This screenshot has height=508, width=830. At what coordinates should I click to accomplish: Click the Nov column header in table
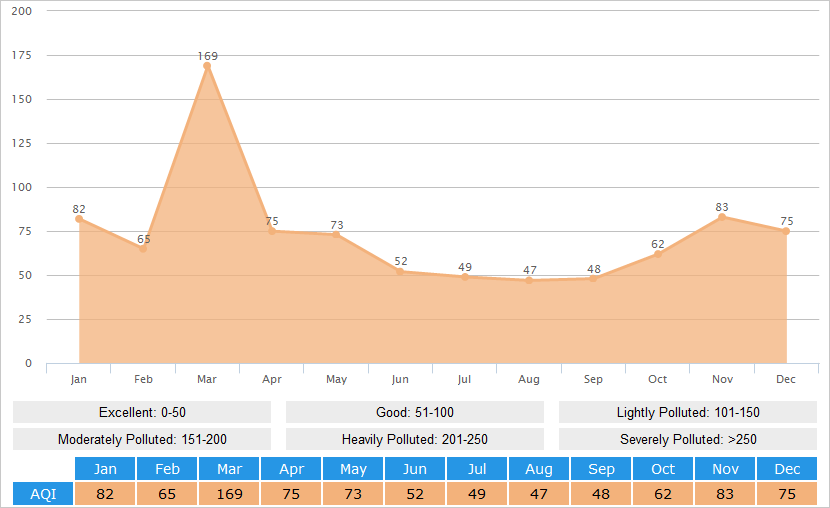point(725,469)
